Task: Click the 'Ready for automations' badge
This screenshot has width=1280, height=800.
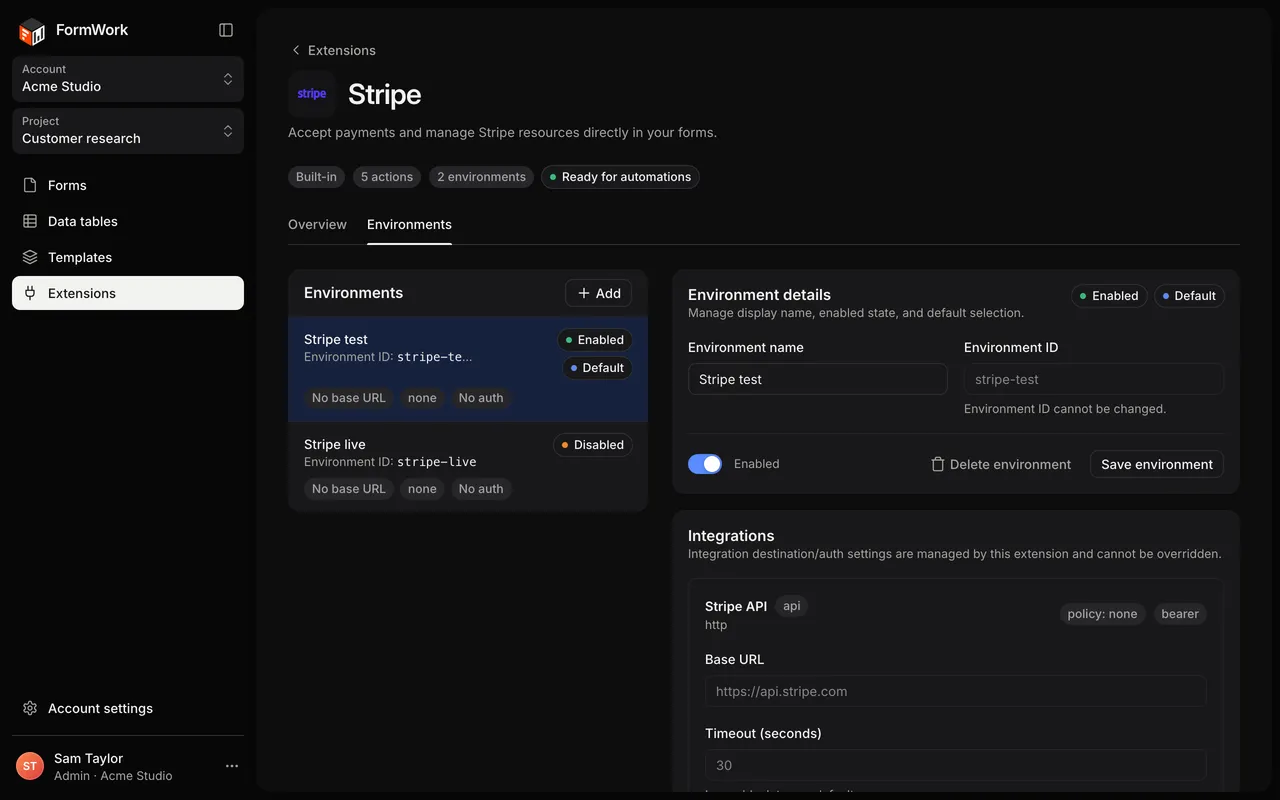Action: coord(620,177)
